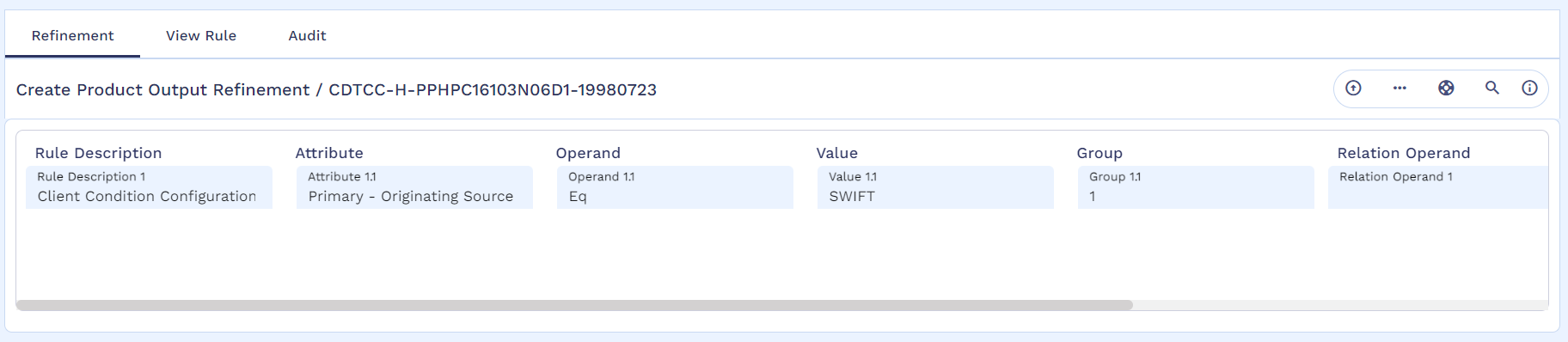Image resolution: width=1568 pixels, height=342 pixels.
Task: Click the lifebuoy help icon
Action: pos(1446,88)
